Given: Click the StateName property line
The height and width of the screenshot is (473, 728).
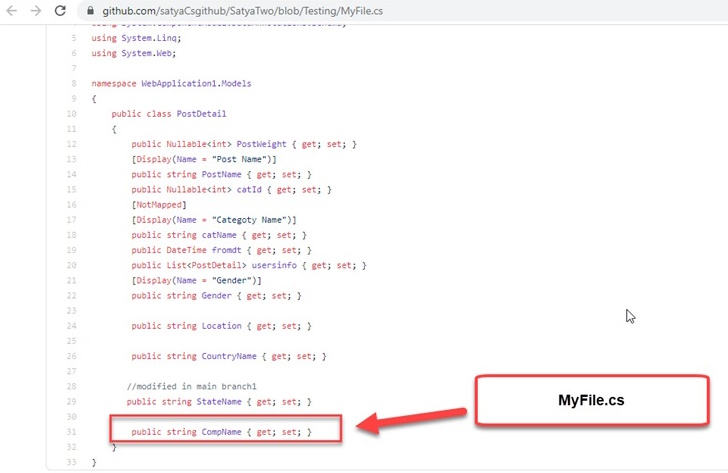Looking at the screenshot, I should point(219,402).
